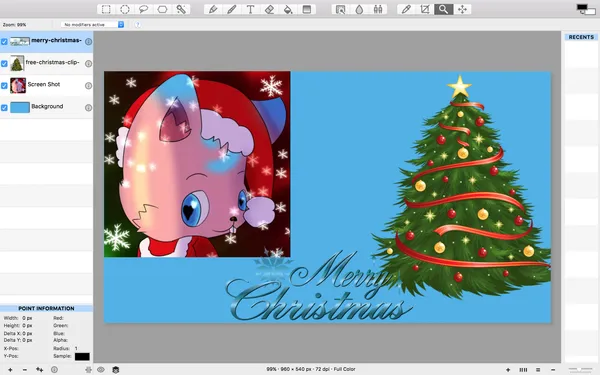Open info for the free-christmas-clip layer
This screenshot has height=375, width=600.
(x=88, y=64)
